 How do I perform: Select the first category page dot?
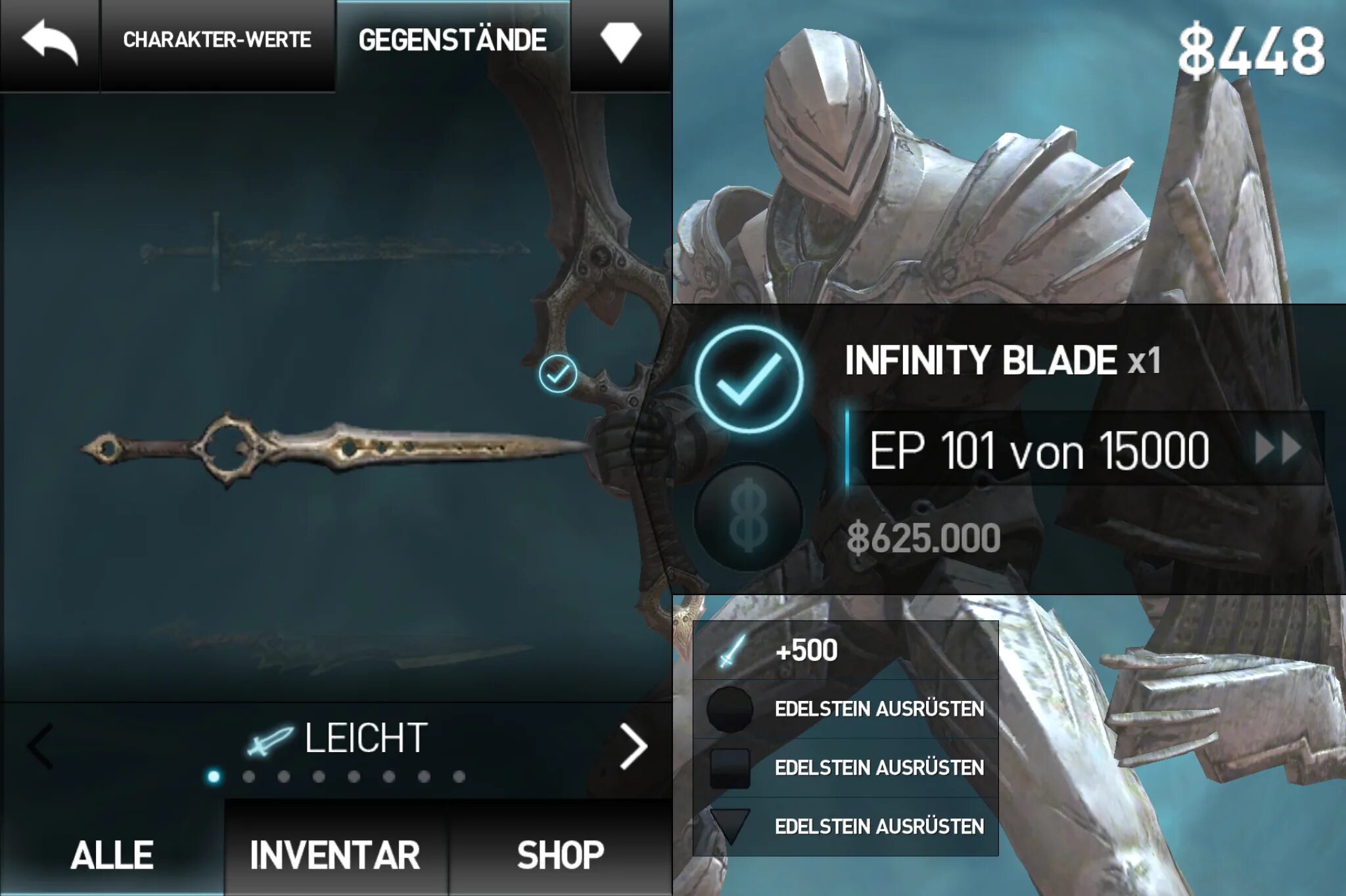pos(214,777)
